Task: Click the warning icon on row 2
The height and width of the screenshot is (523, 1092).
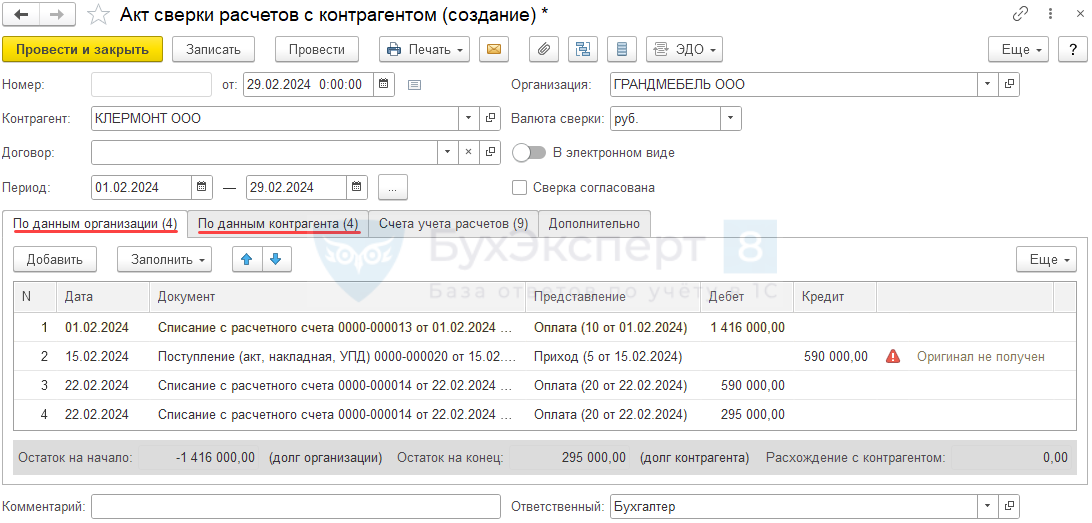Action: 892,357
